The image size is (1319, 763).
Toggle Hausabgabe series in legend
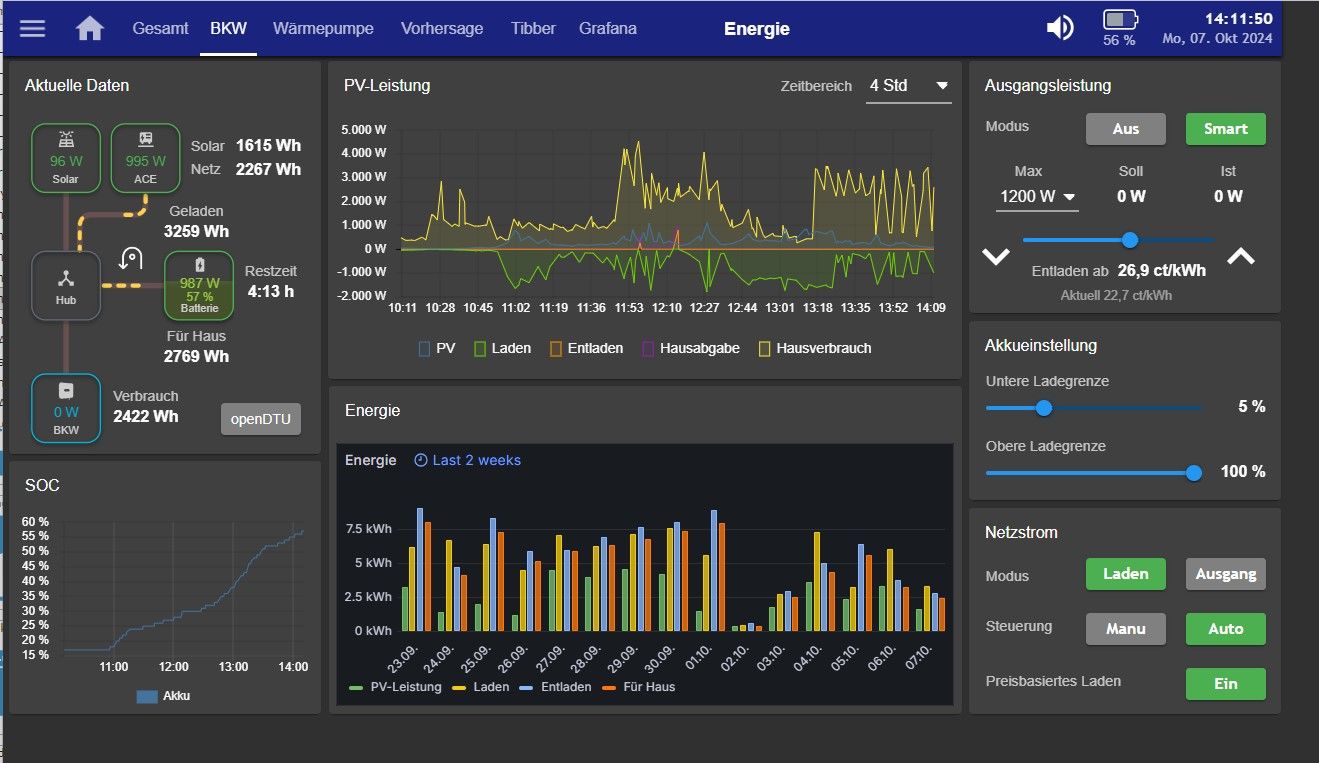click(x=691, y=348)
